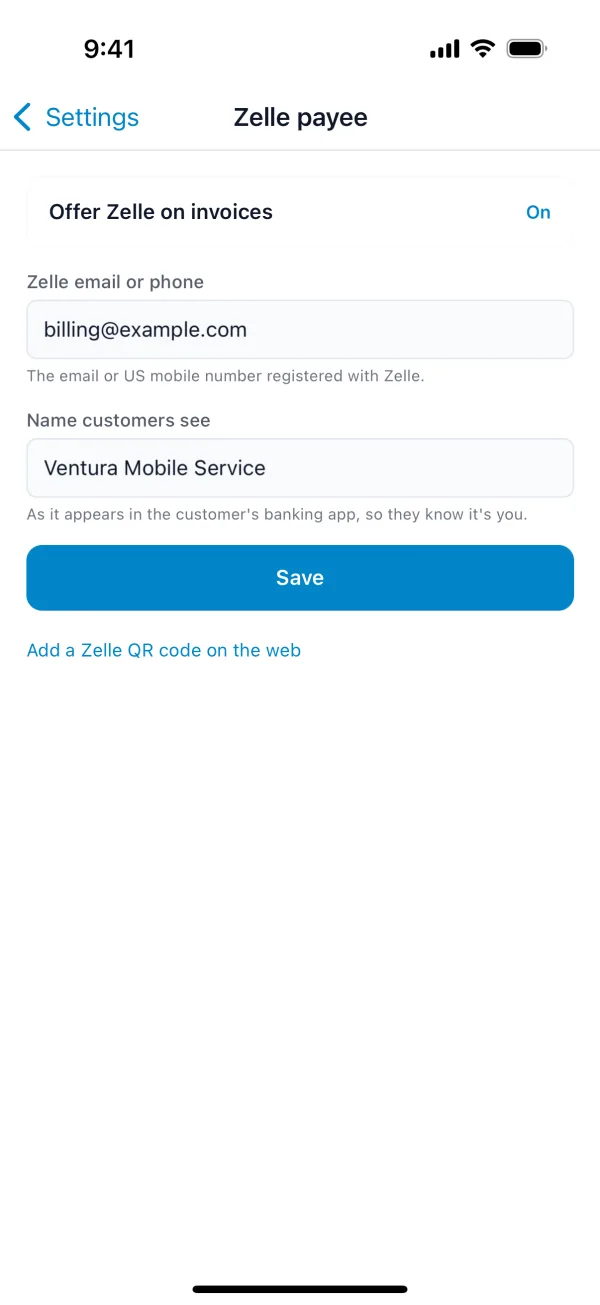600x1305 pixels.
Task: Tap the Zelle email or phone label
Action: pos(115,282)
